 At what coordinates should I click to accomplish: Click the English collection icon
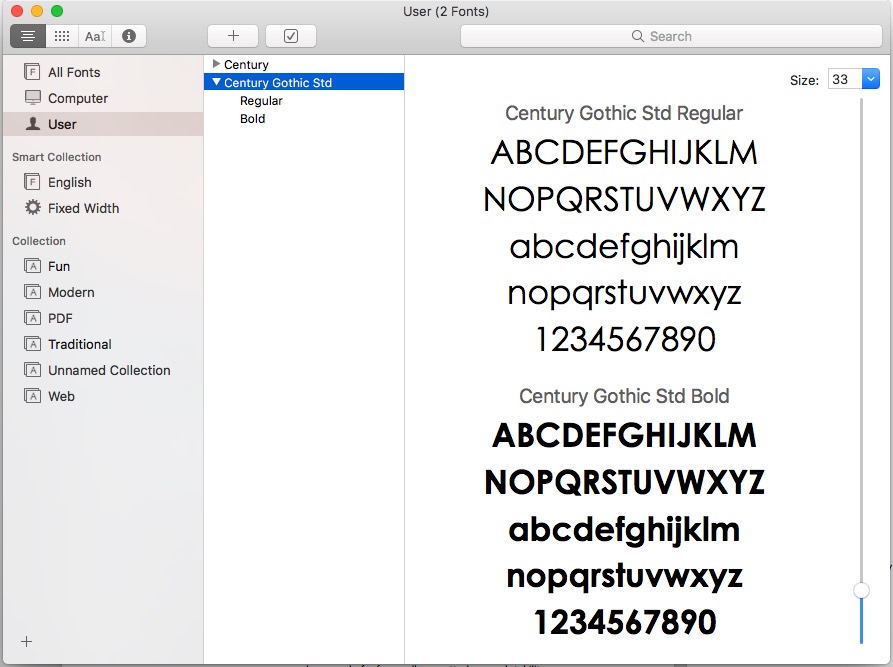click(x=32, y=182)
